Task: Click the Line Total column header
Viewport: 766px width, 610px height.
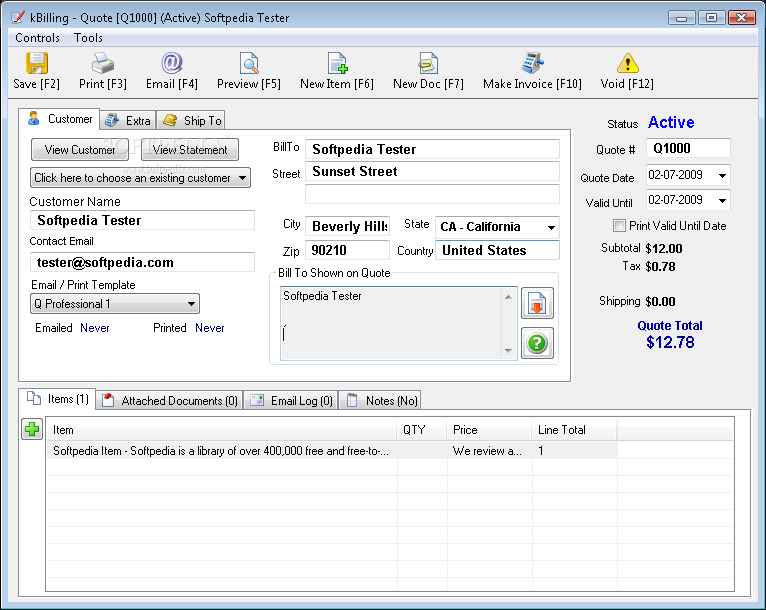Action: click(574, 430)
